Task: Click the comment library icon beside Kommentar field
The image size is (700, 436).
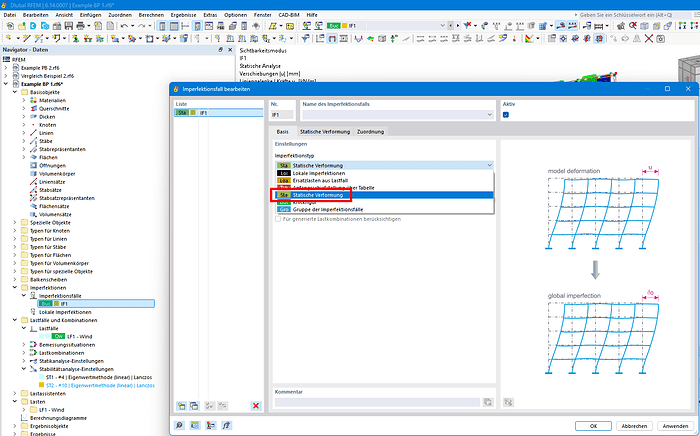Action: 488,402
